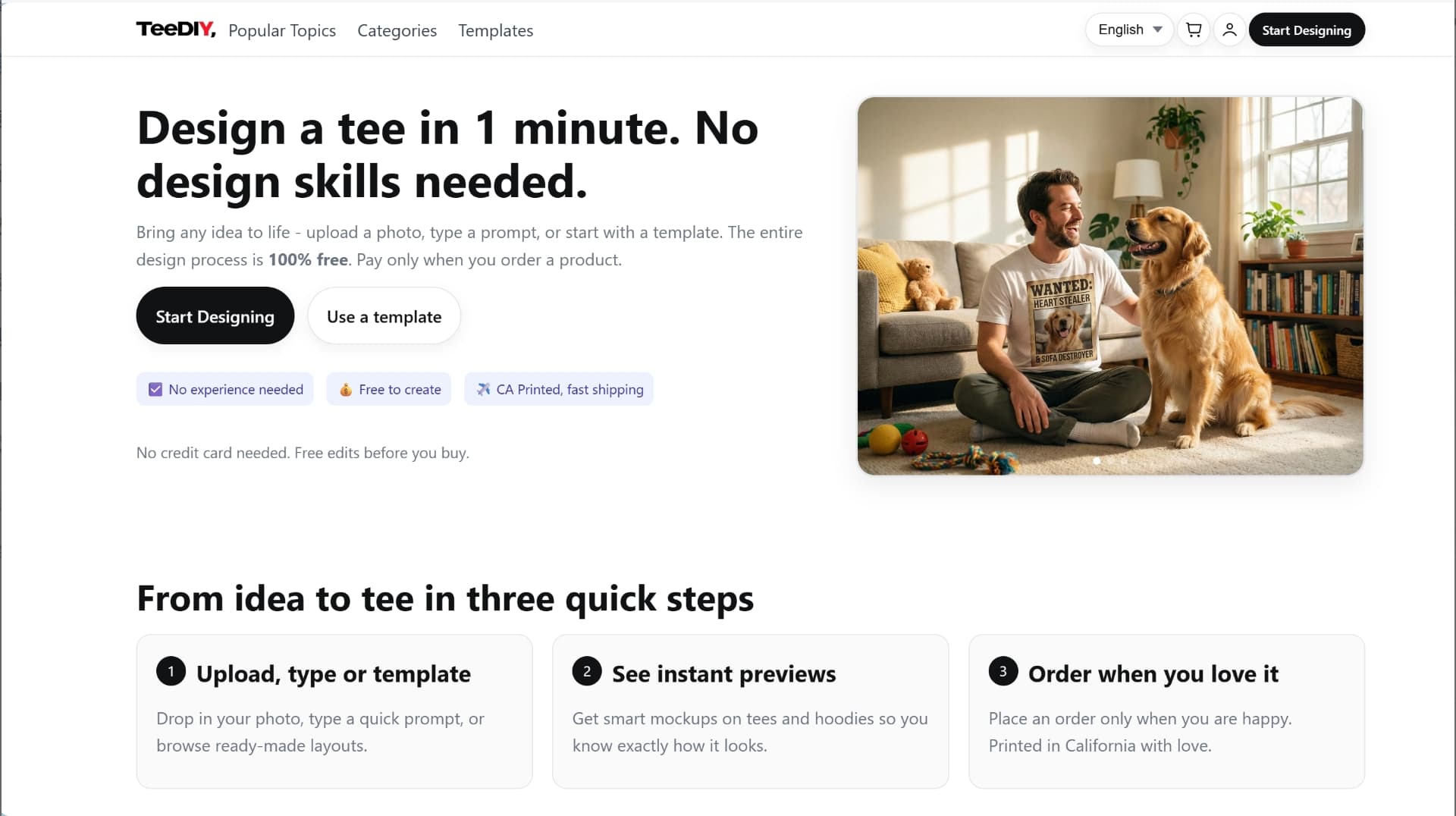
Task: Click the black Start Designing button
Action: point(215,315)
